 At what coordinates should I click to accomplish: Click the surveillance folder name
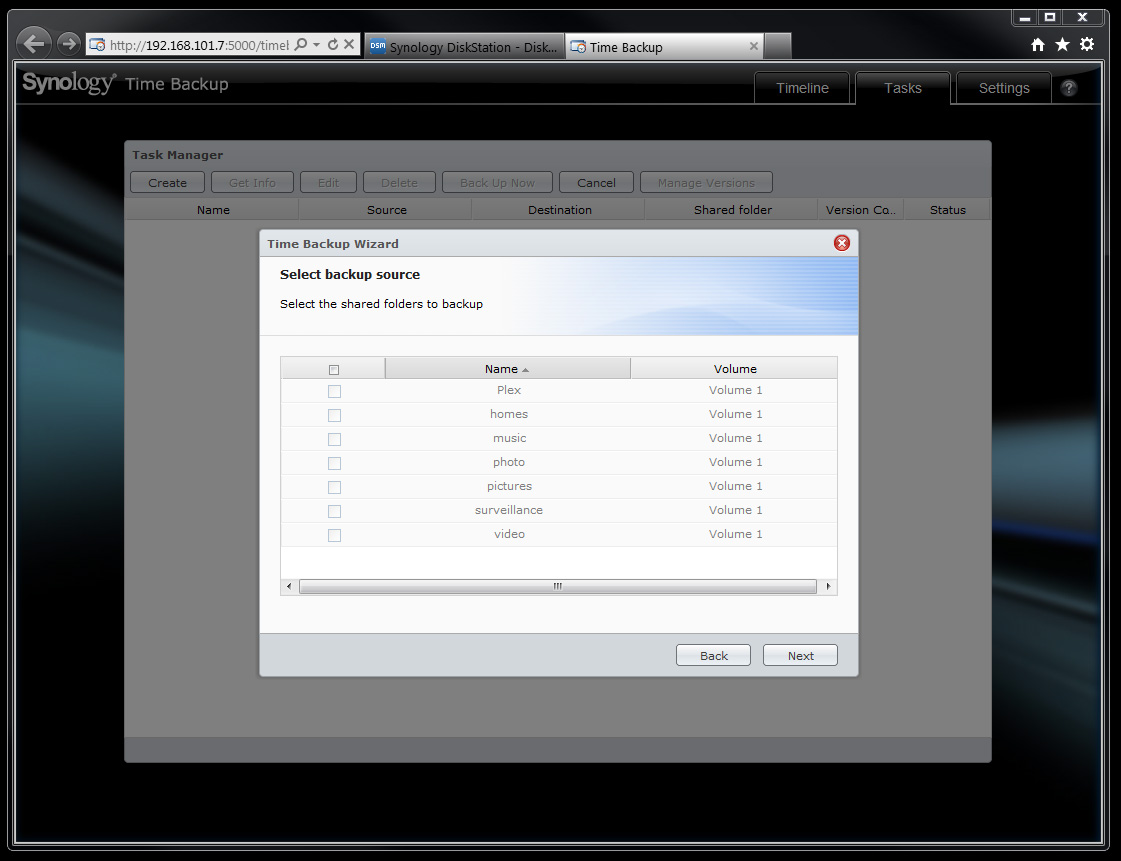pyautogui.click(x=509, y=510)
